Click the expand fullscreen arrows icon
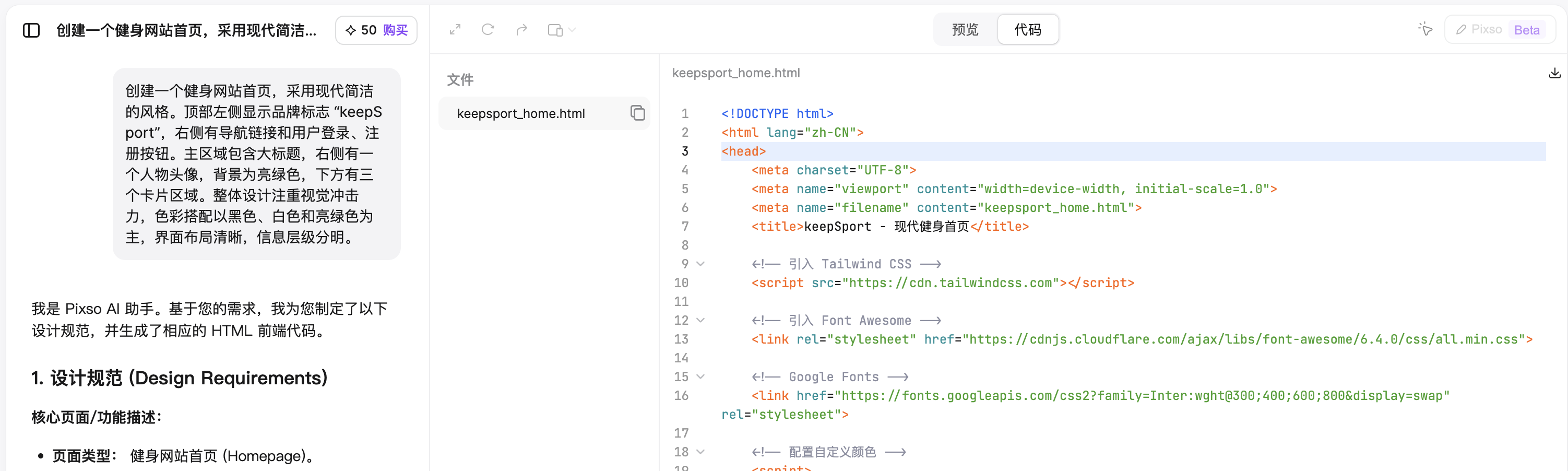Image resolution: width=1568 pixels, height=471 pixels. coord(455,29)
